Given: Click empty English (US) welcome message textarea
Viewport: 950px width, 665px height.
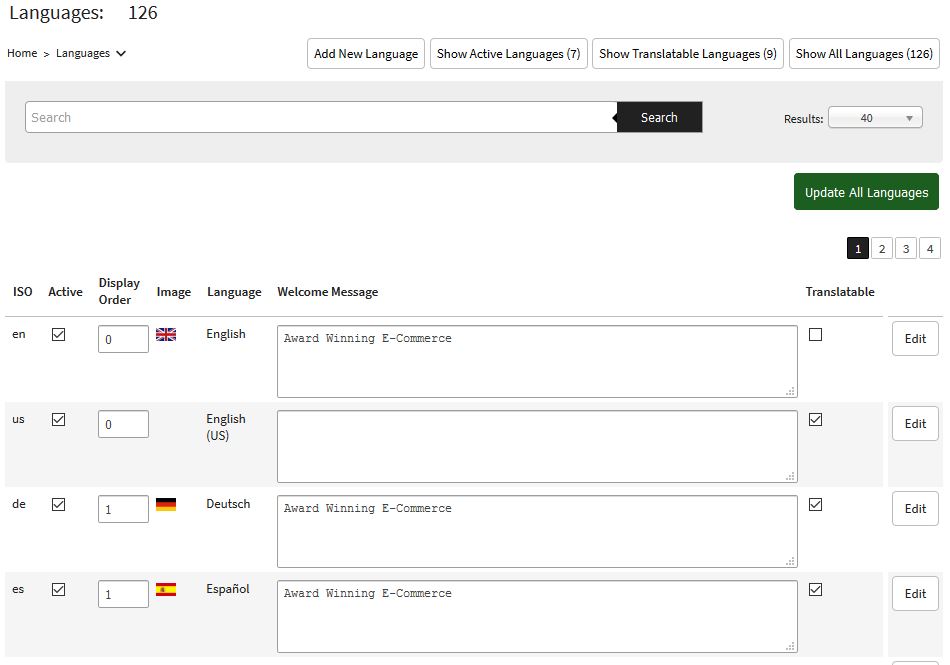Looking at the screenshot, I should coord(537,446).
